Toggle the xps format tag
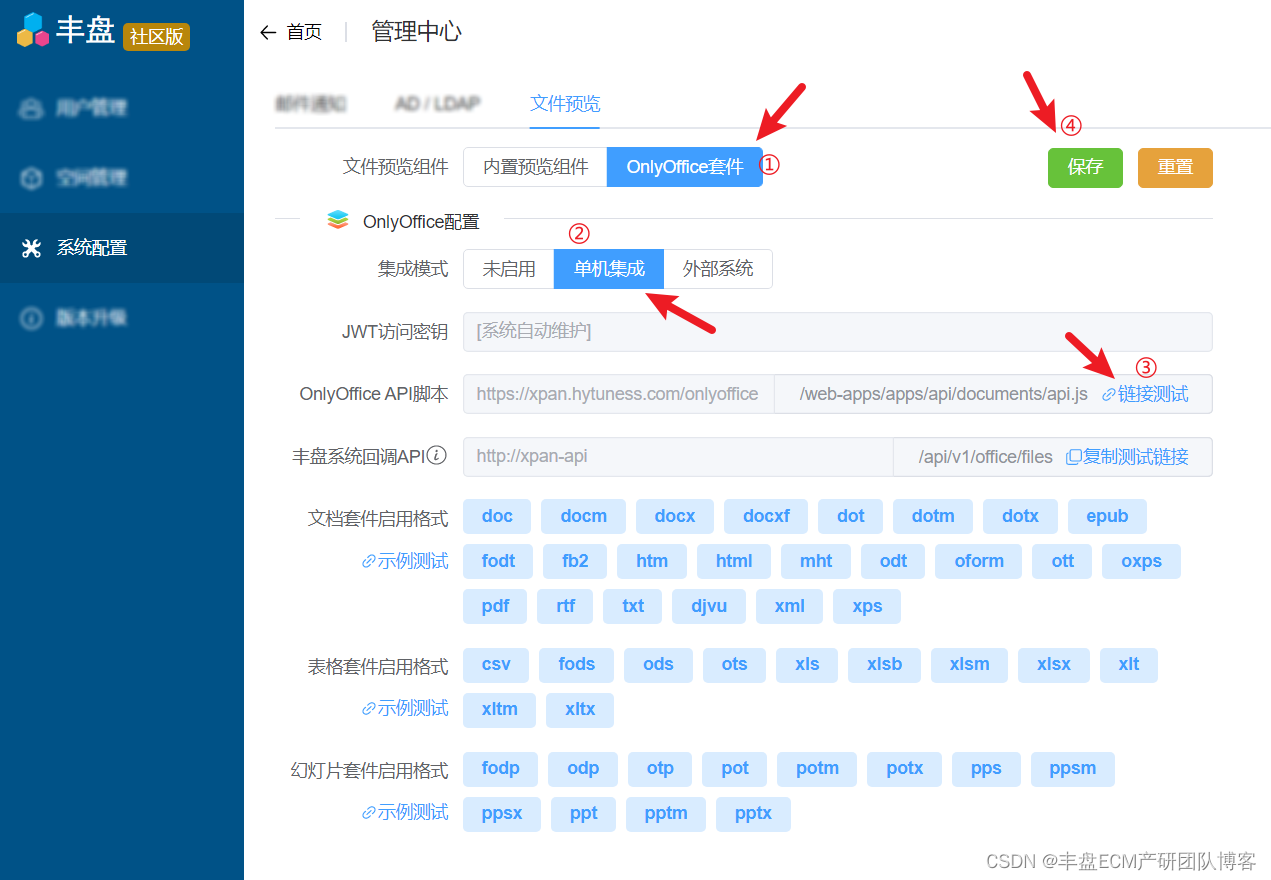The width and height of the screenshot is (1271, 880). [867, 606]
